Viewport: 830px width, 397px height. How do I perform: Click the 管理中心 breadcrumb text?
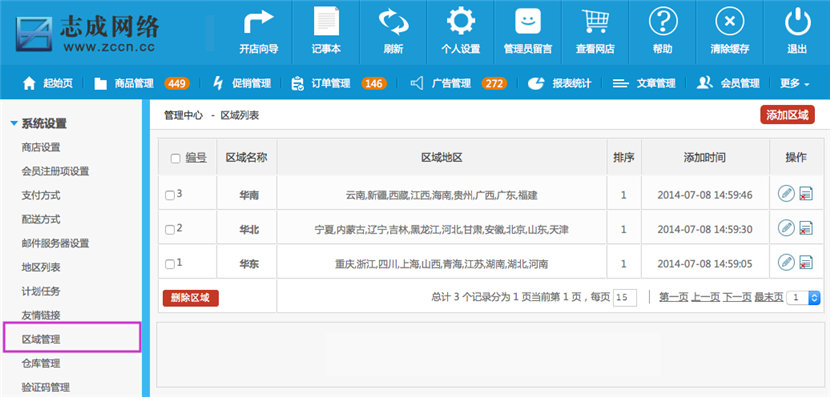point(183,115)
